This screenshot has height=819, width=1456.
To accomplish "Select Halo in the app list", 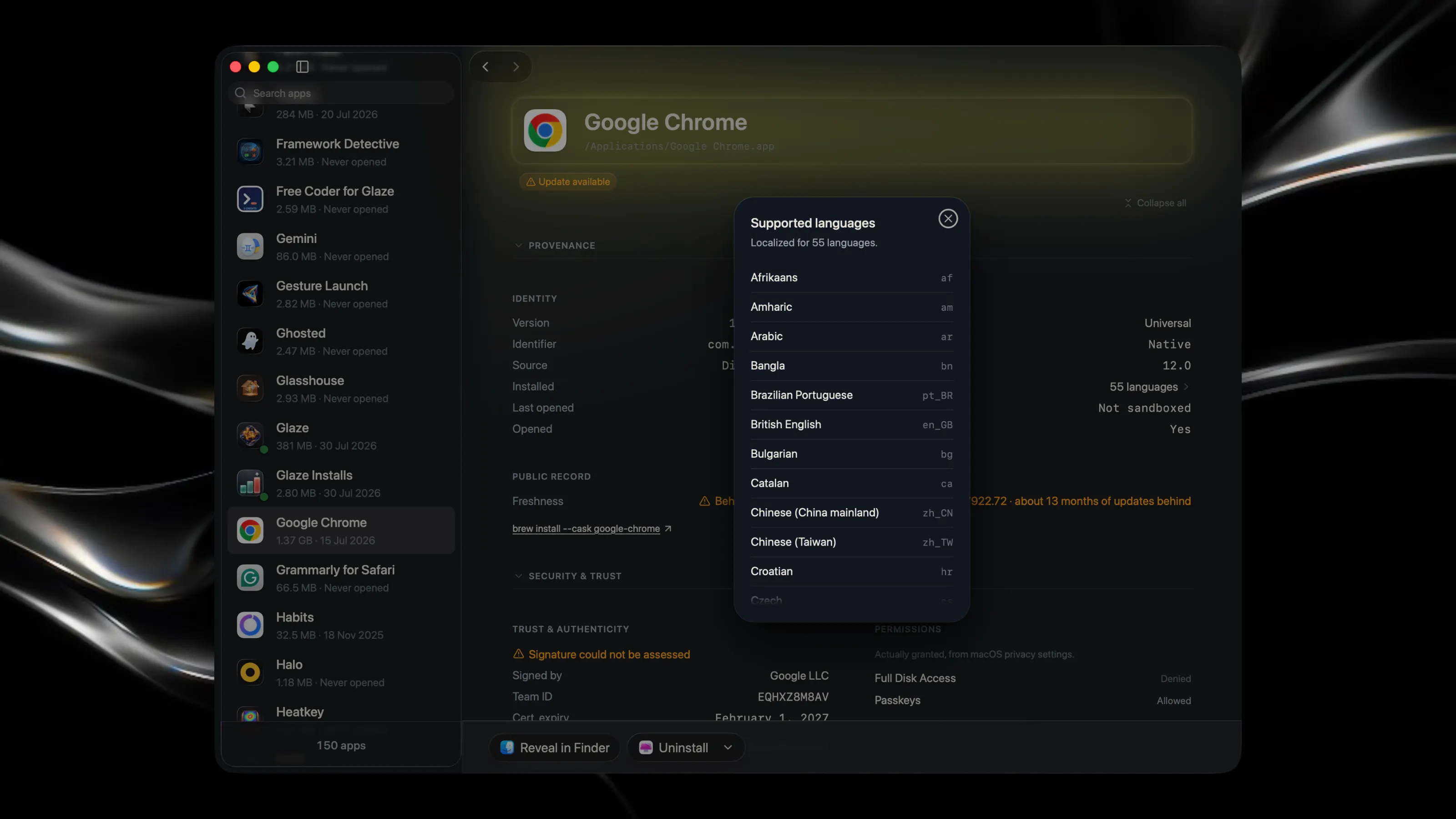I will pyautogui.click(x=341, y=672).
